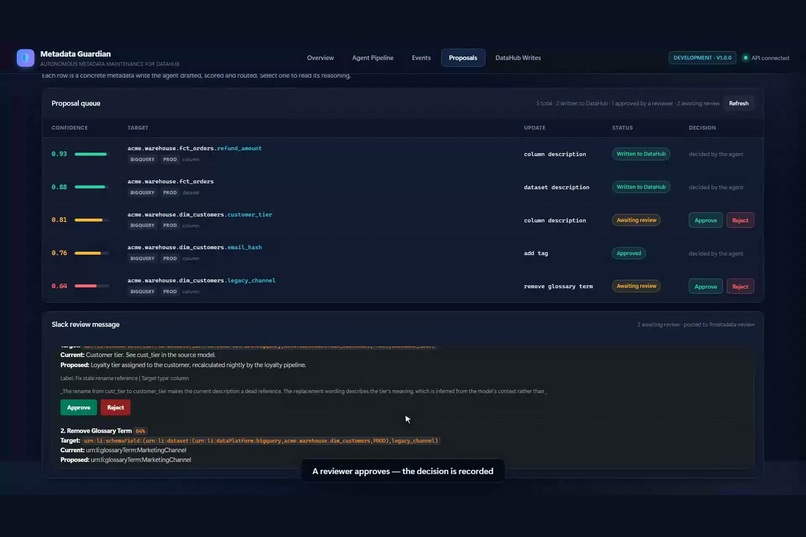
Task: Click PROD tag on legacy_channel row
Action: [x=170, y=292]
